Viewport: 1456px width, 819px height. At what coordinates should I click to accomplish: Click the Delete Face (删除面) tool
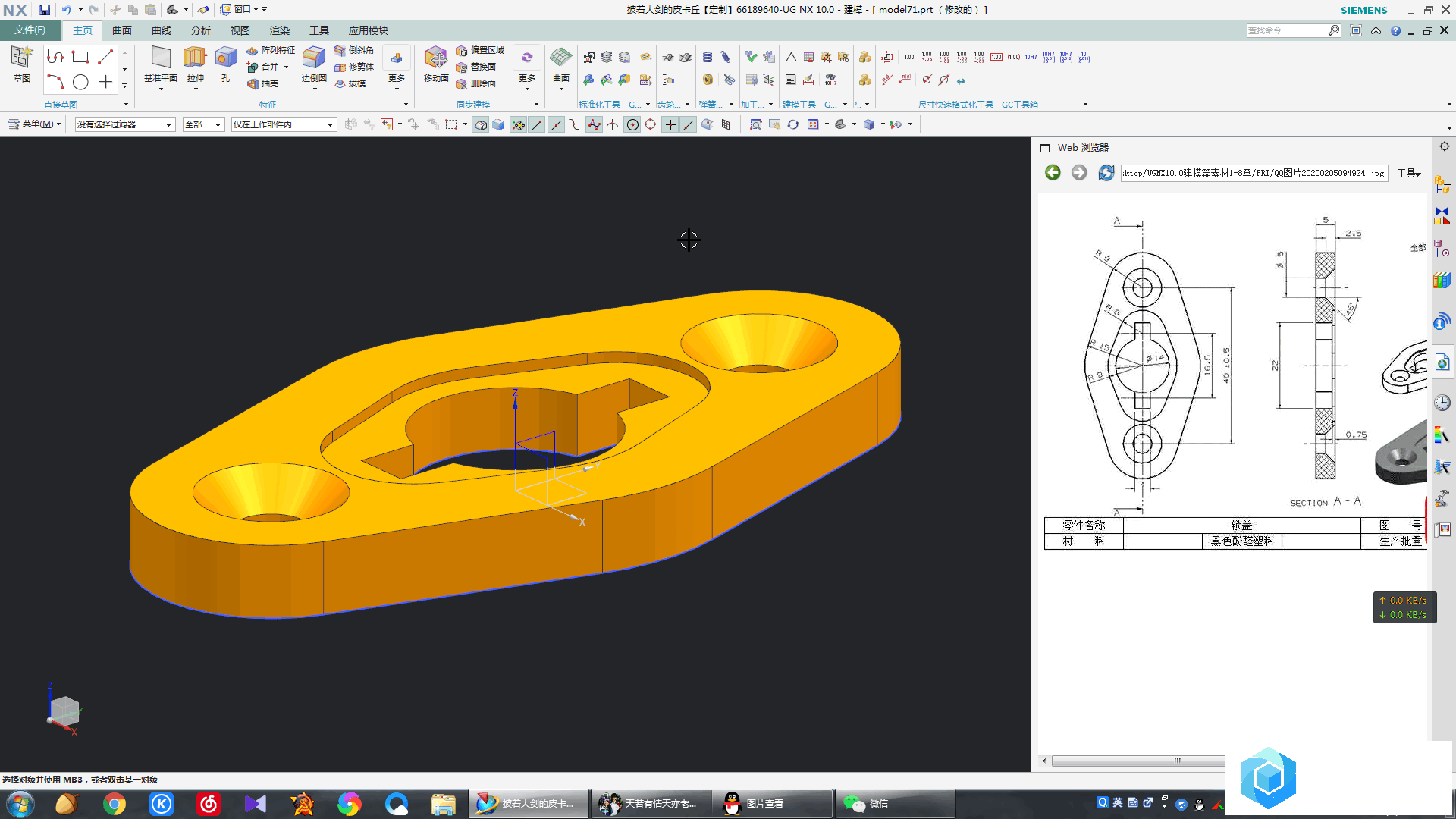click(x=476, y=83)
